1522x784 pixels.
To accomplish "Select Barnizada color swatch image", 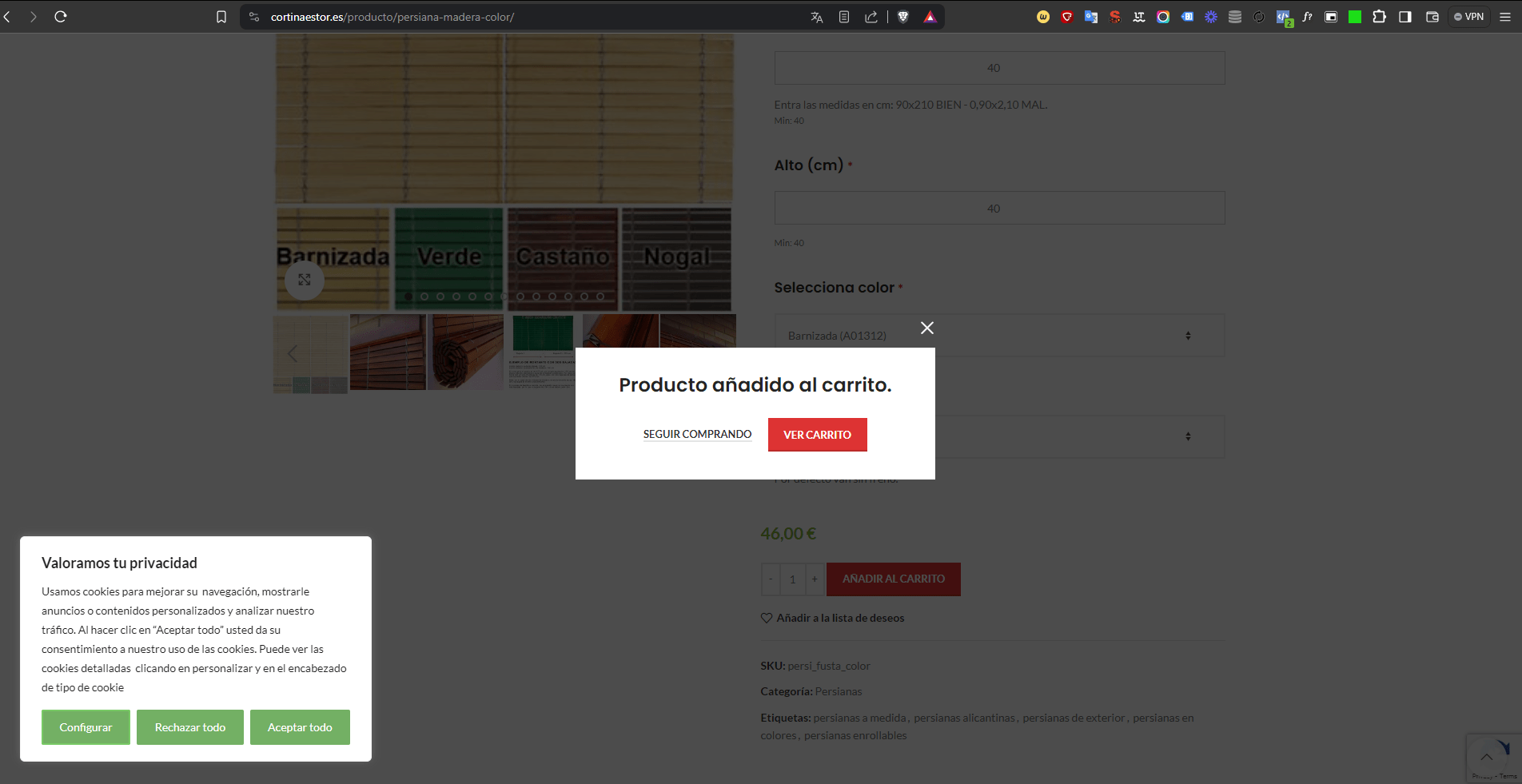I will point(333,259).
